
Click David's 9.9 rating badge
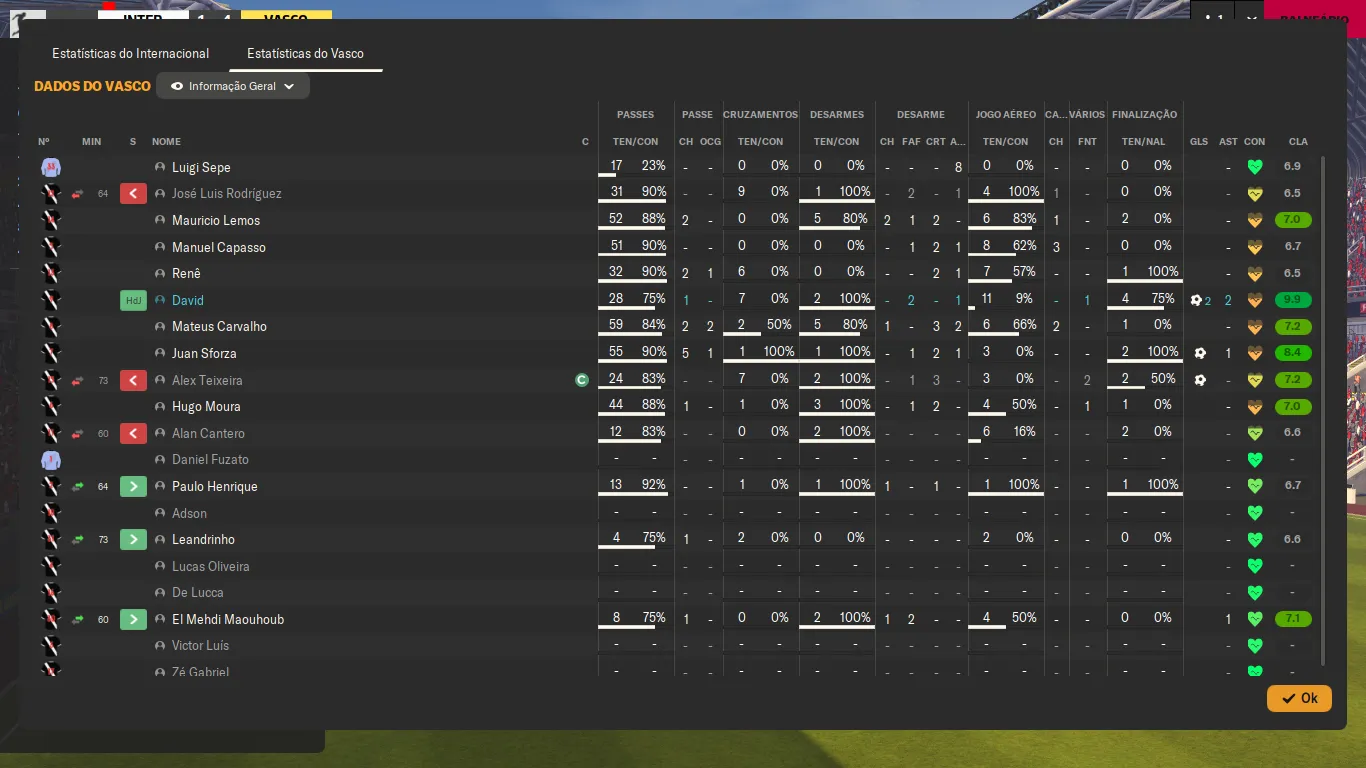[x=1293, y=300]
